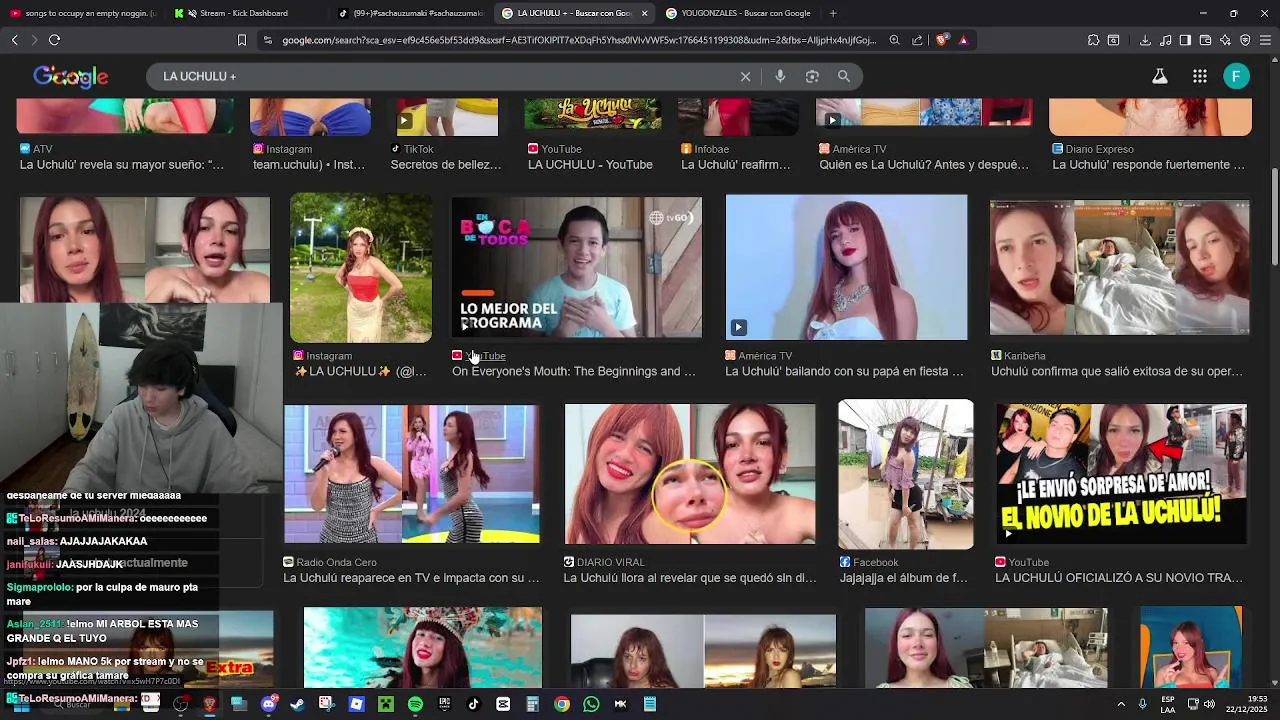Open the En Boca de Todos thumbnail
The height and width of the screenshot is (720, 1280).
576,268
